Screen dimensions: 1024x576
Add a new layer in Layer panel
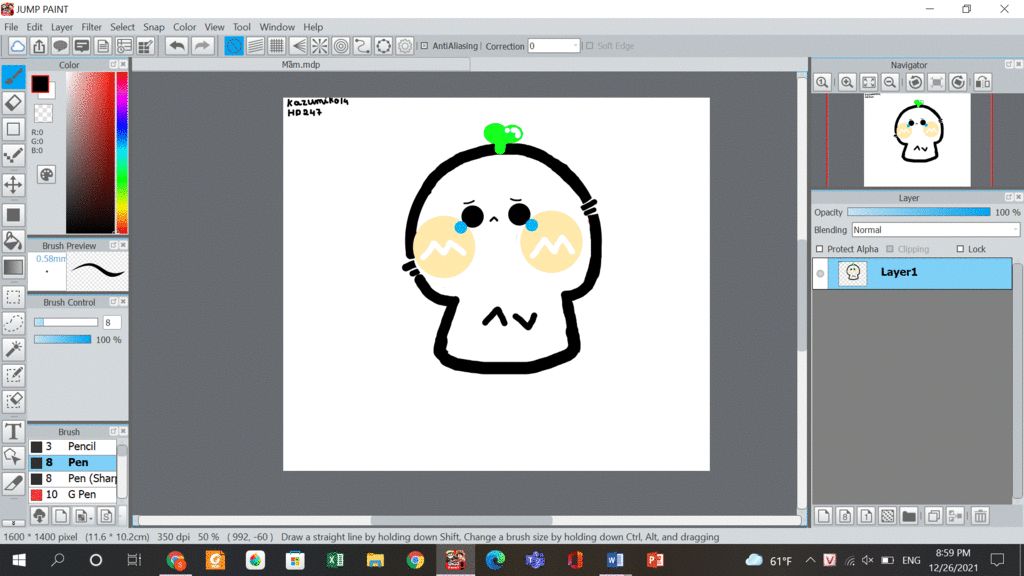pyautogui.click(x=824, y=516)
